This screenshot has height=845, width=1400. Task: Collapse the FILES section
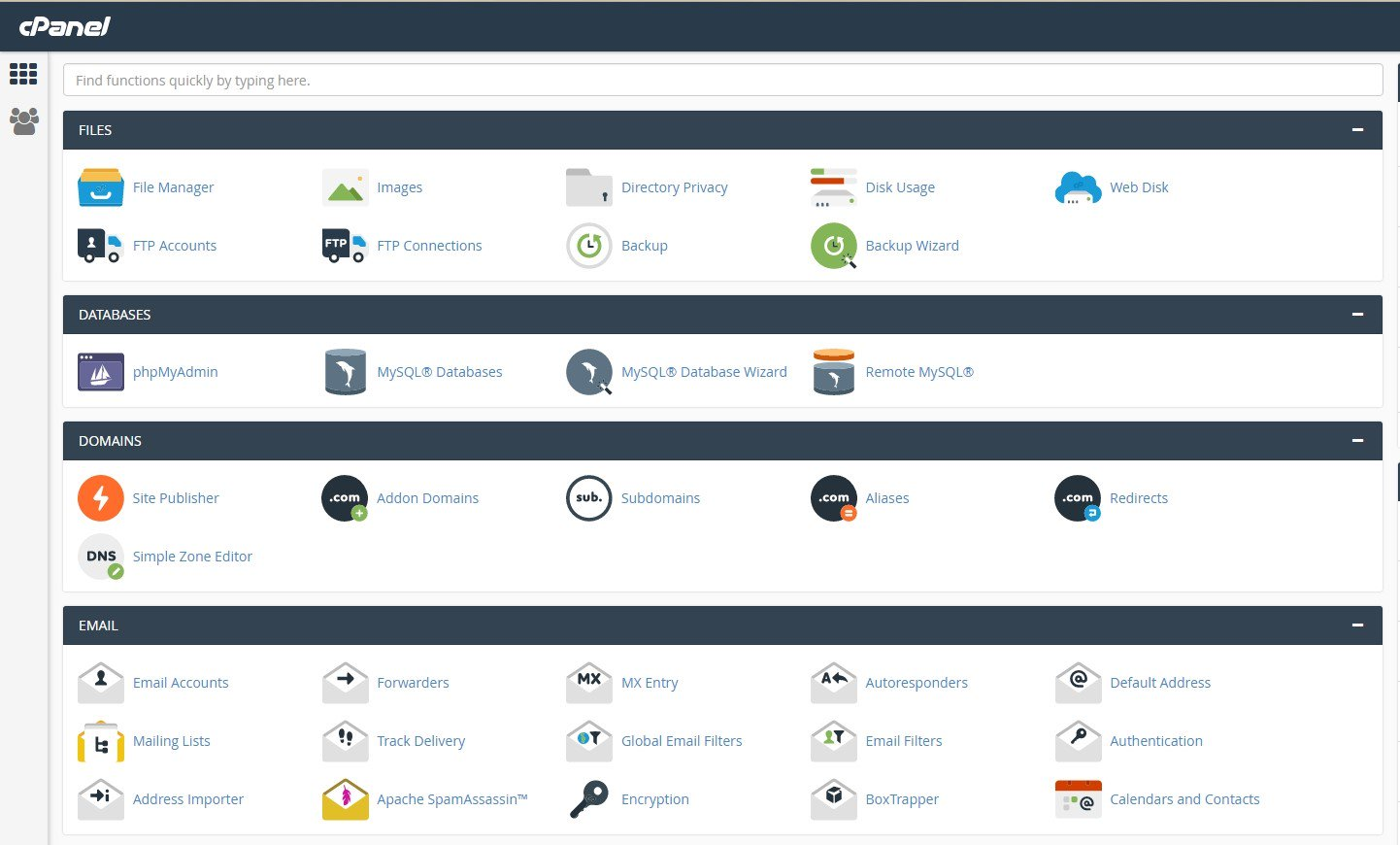click(1357, 129)
